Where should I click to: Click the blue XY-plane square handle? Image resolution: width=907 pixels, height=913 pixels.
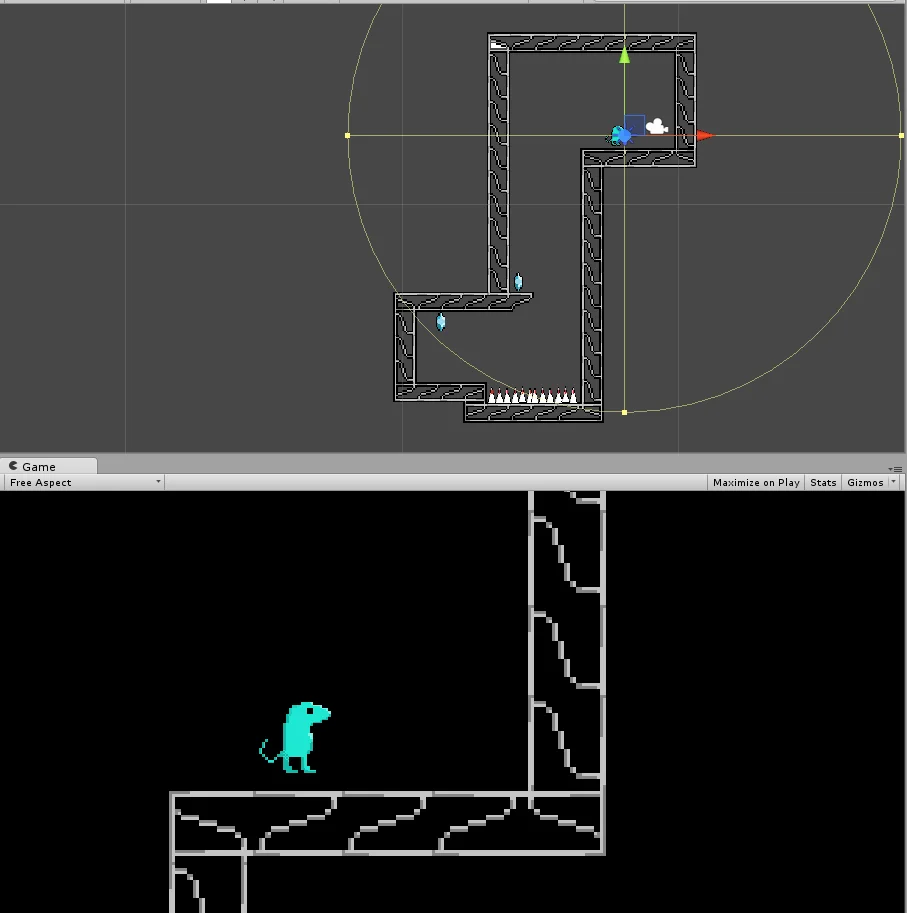635,125
